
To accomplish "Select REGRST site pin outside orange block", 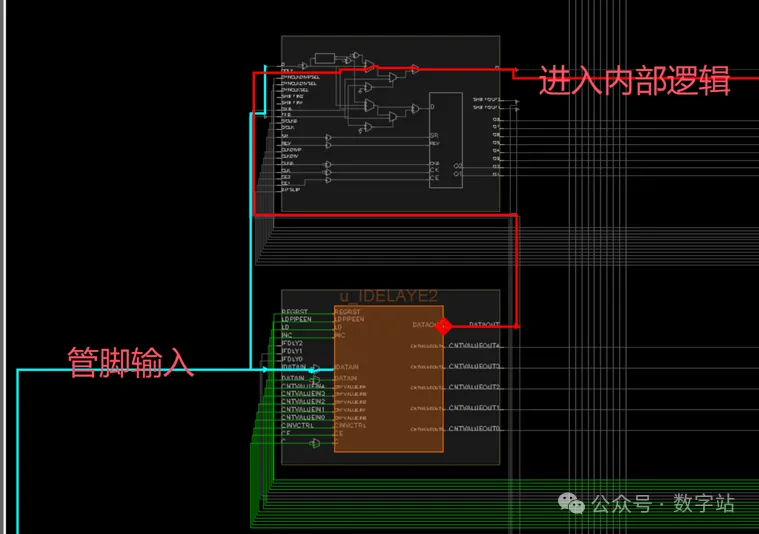I will click(x=294, y=312).
